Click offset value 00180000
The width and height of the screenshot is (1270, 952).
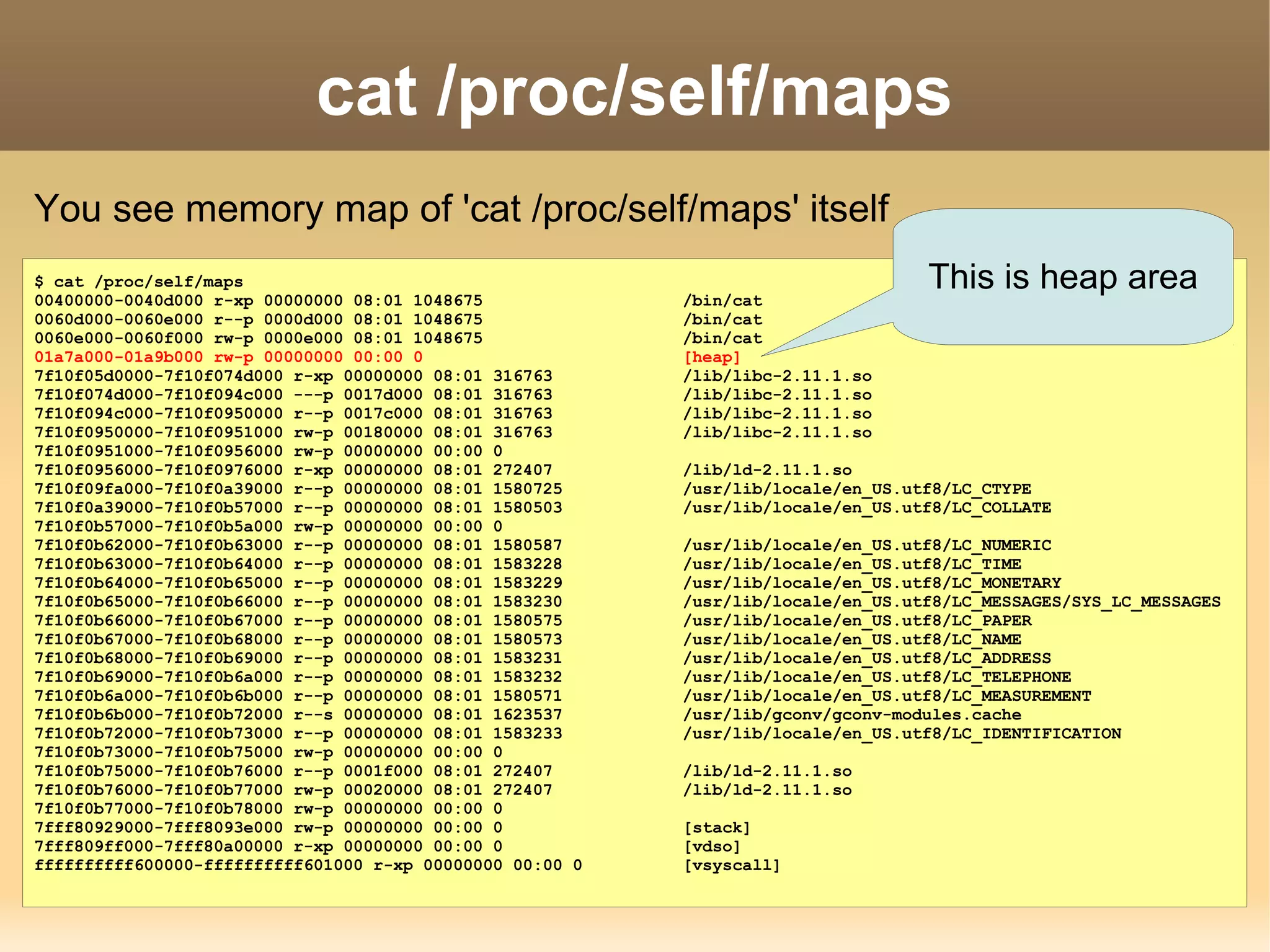tap(383, 432)
